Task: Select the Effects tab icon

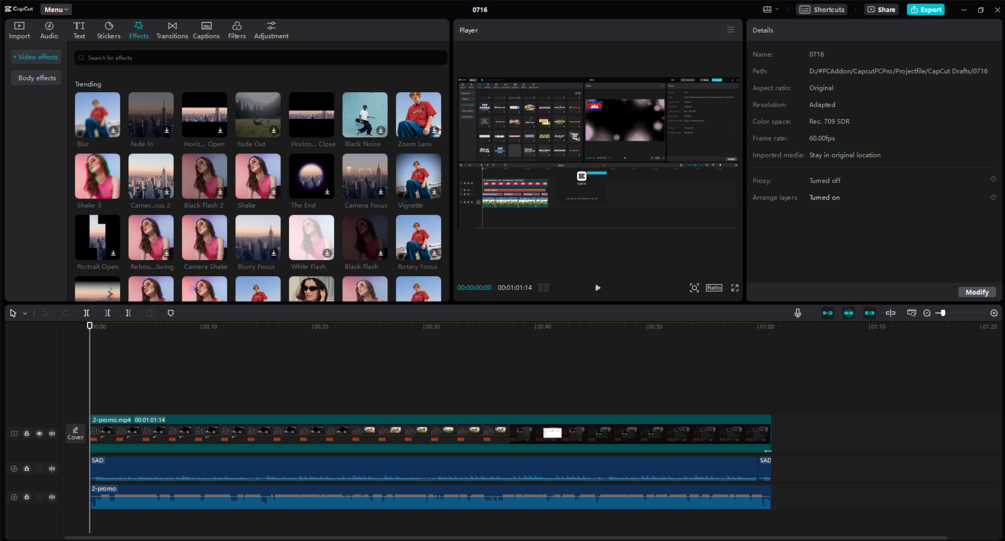Action: coord(138,26)
